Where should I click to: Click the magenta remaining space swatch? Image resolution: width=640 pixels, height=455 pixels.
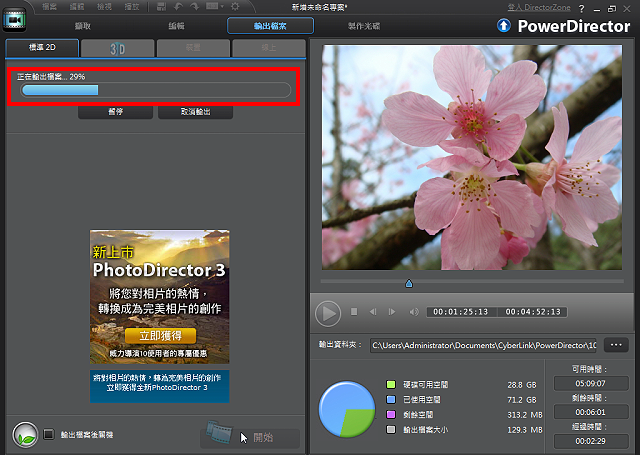[391, 415]
